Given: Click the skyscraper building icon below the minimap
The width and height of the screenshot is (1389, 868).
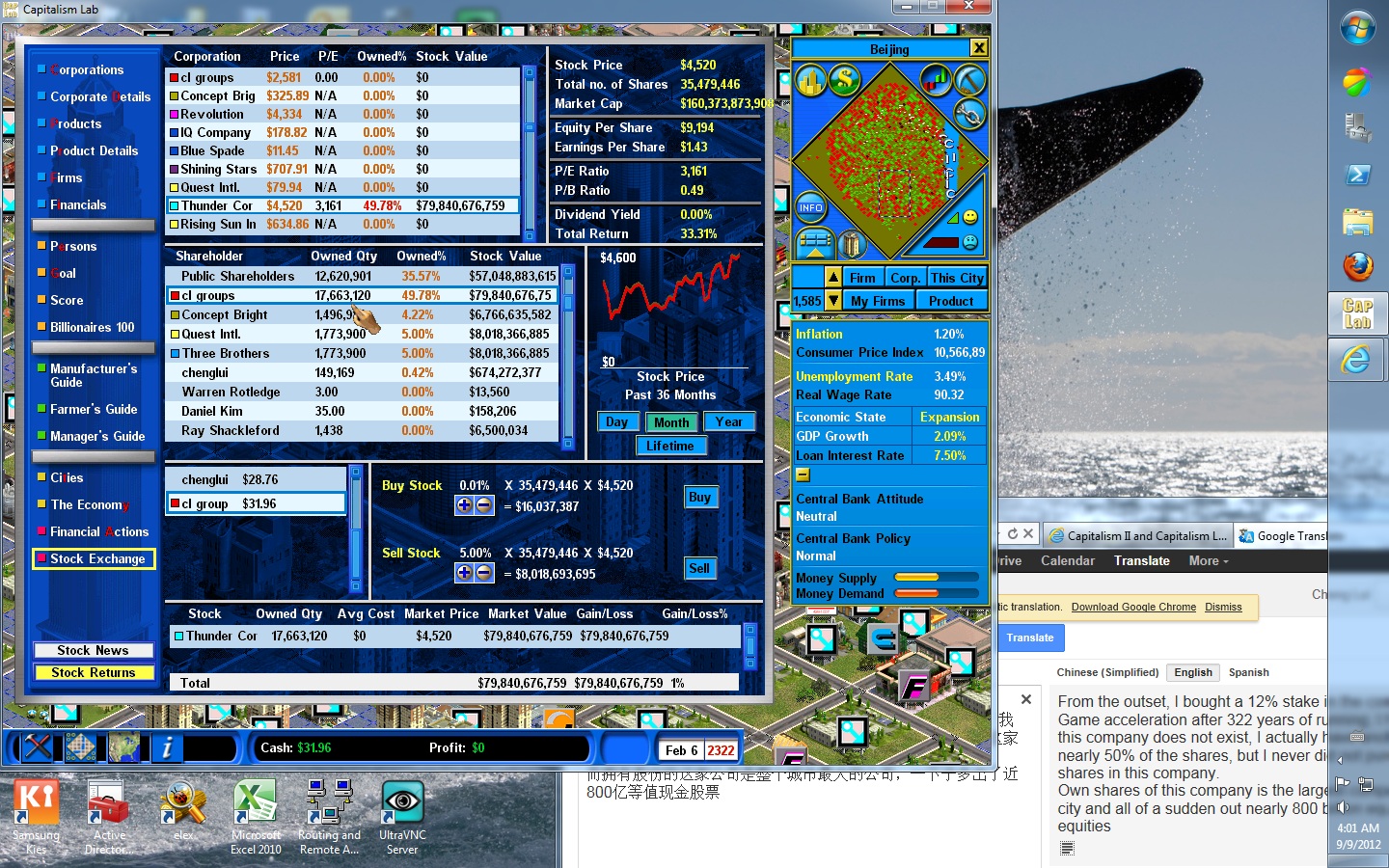Looking at the screenshot, I should [853, 244].
